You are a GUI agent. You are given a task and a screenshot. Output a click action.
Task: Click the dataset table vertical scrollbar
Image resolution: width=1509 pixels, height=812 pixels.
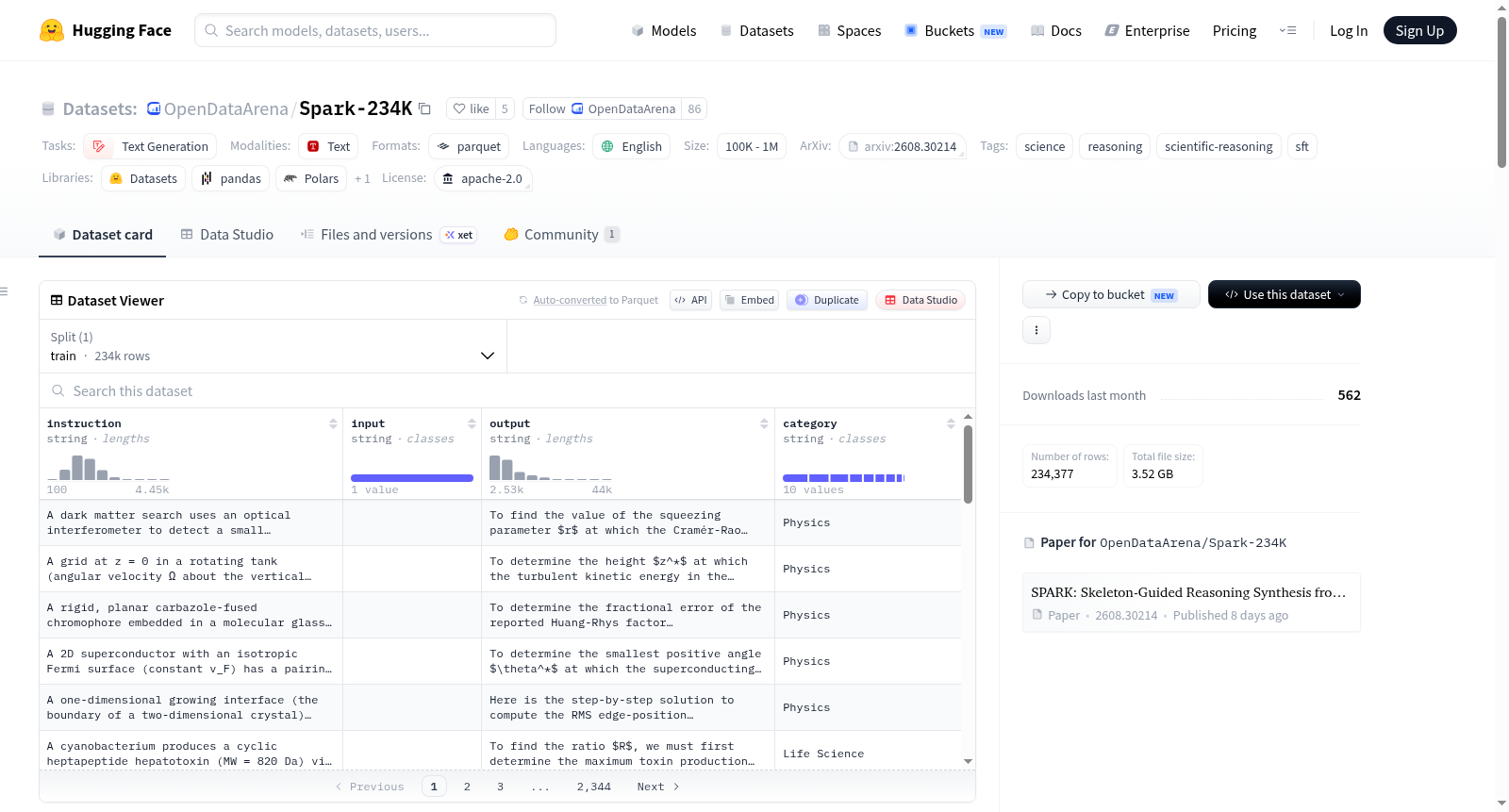point(968,464)
